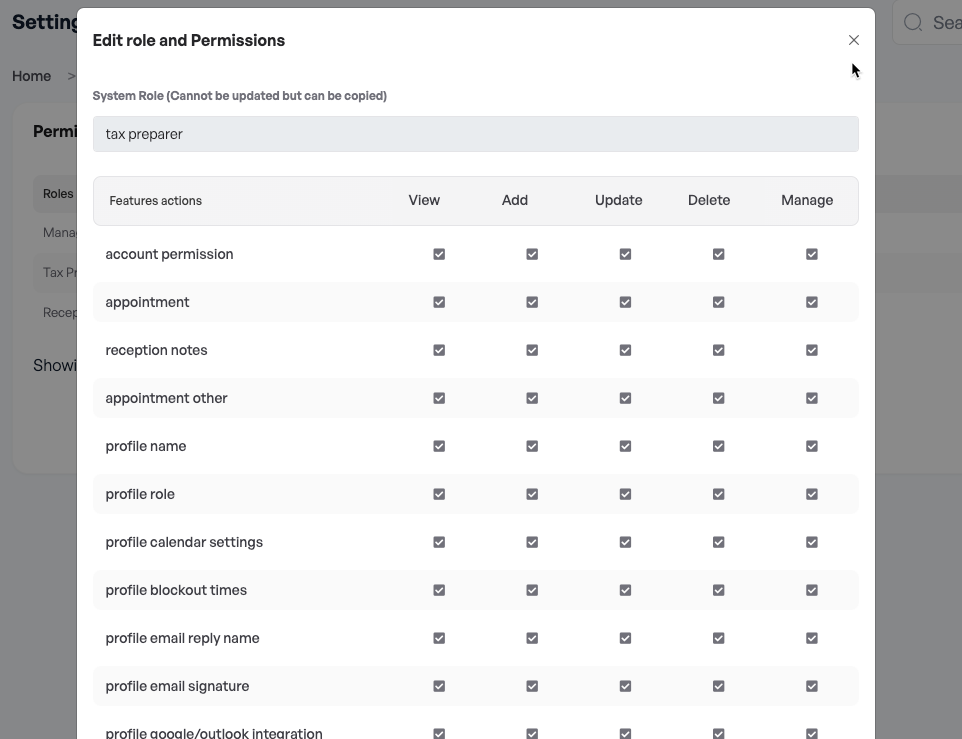This screenshot has height=739, width=962.
Task: Toggle View for appointment other
Action: (x=439, y=398)
